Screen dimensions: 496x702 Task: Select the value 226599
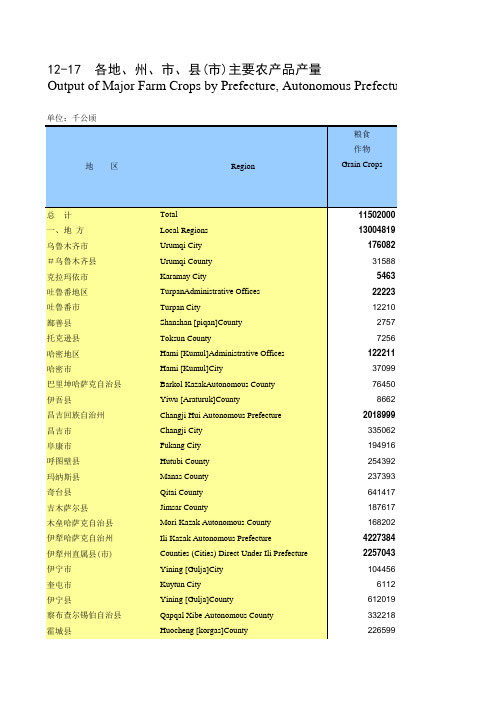click(x=381, y=630)
